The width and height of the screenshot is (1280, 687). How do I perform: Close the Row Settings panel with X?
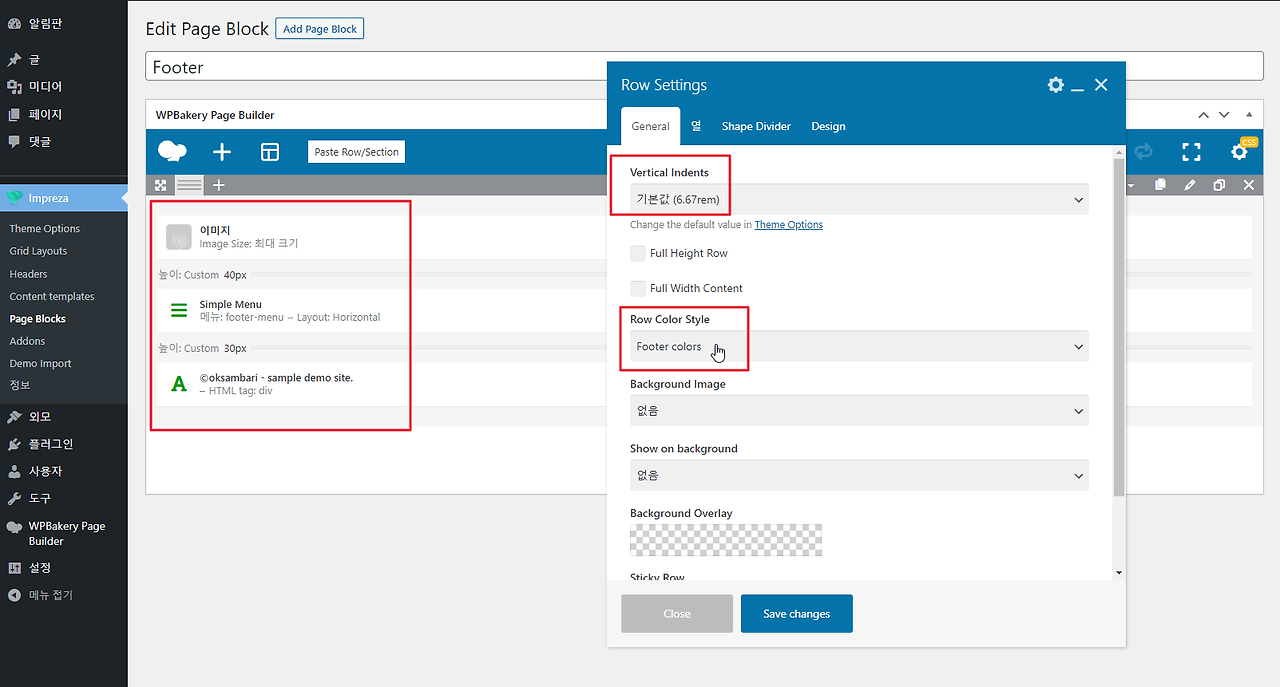coord(1101,85)
